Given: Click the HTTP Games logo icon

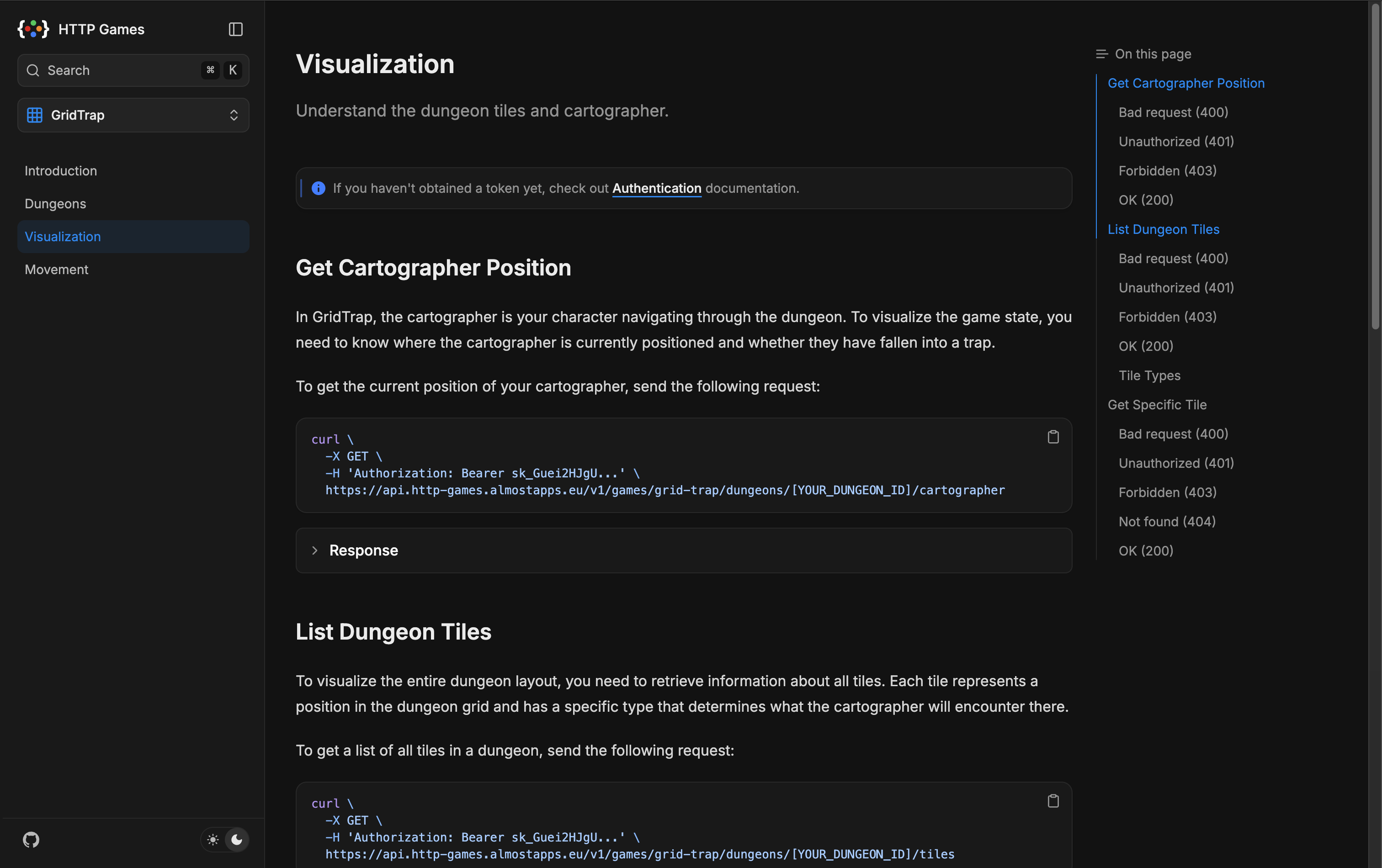Looking at the screenshot, I should pos(33,29).
